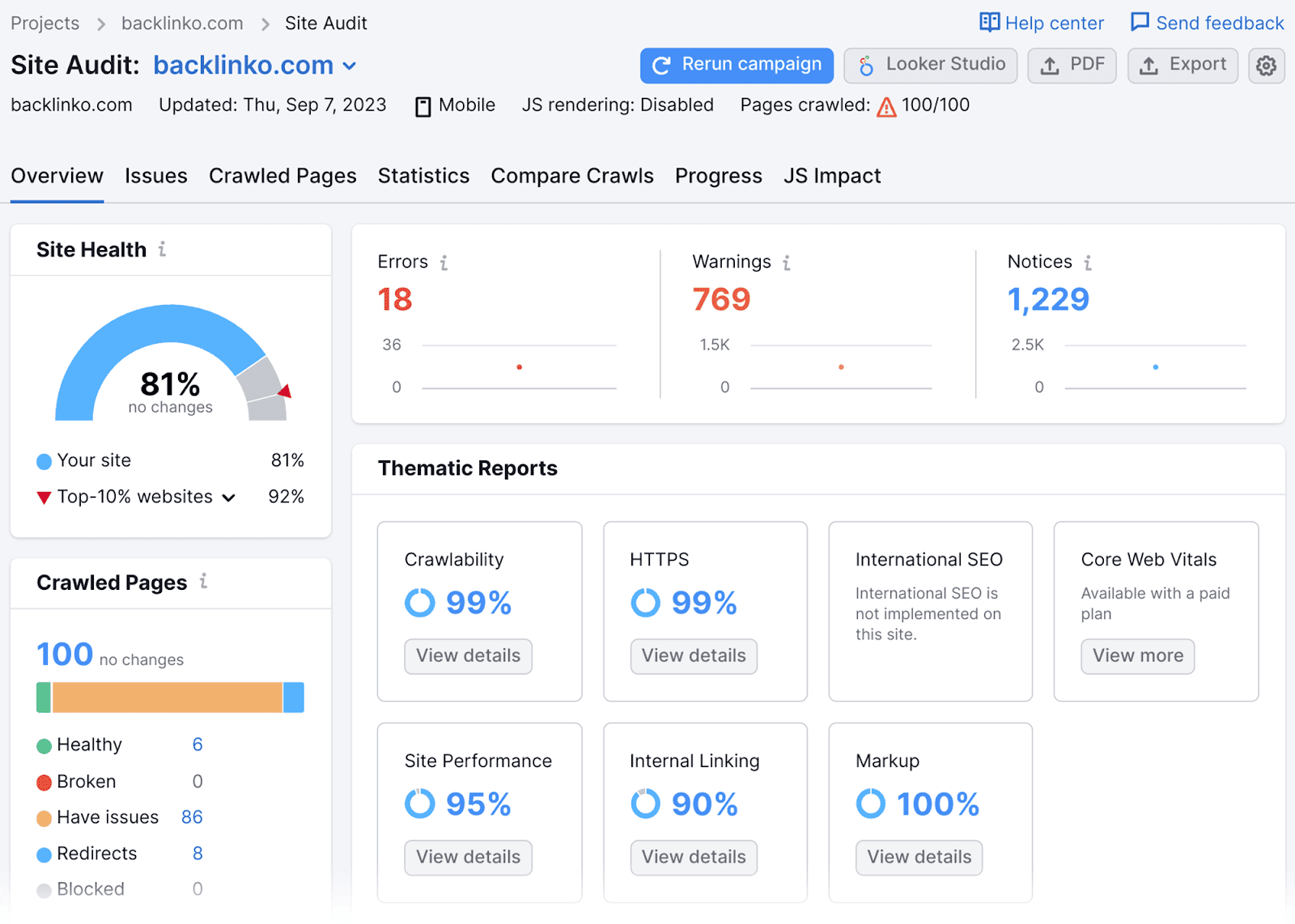
Task: Click the total crawled pages number 100
Action: pos(65,655)
